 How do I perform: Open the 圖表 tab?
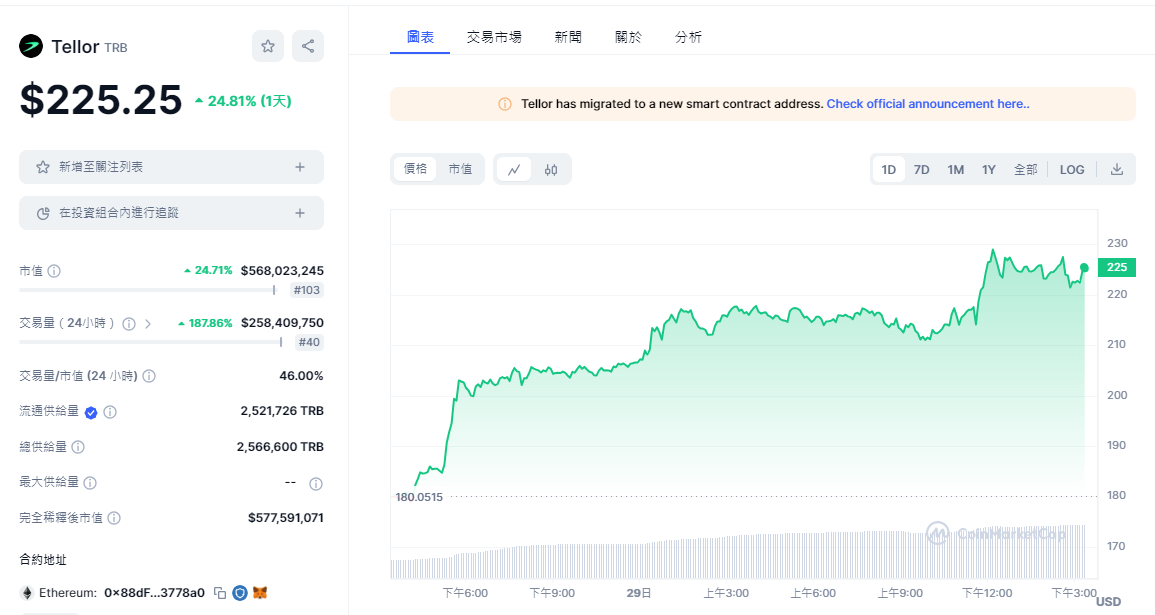click(420, 37)
